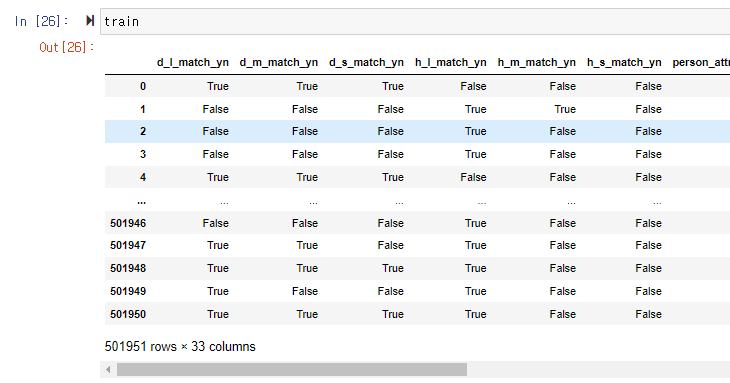Click row index 501946
The height and width of the screenshot is (383, 730).
128,223
